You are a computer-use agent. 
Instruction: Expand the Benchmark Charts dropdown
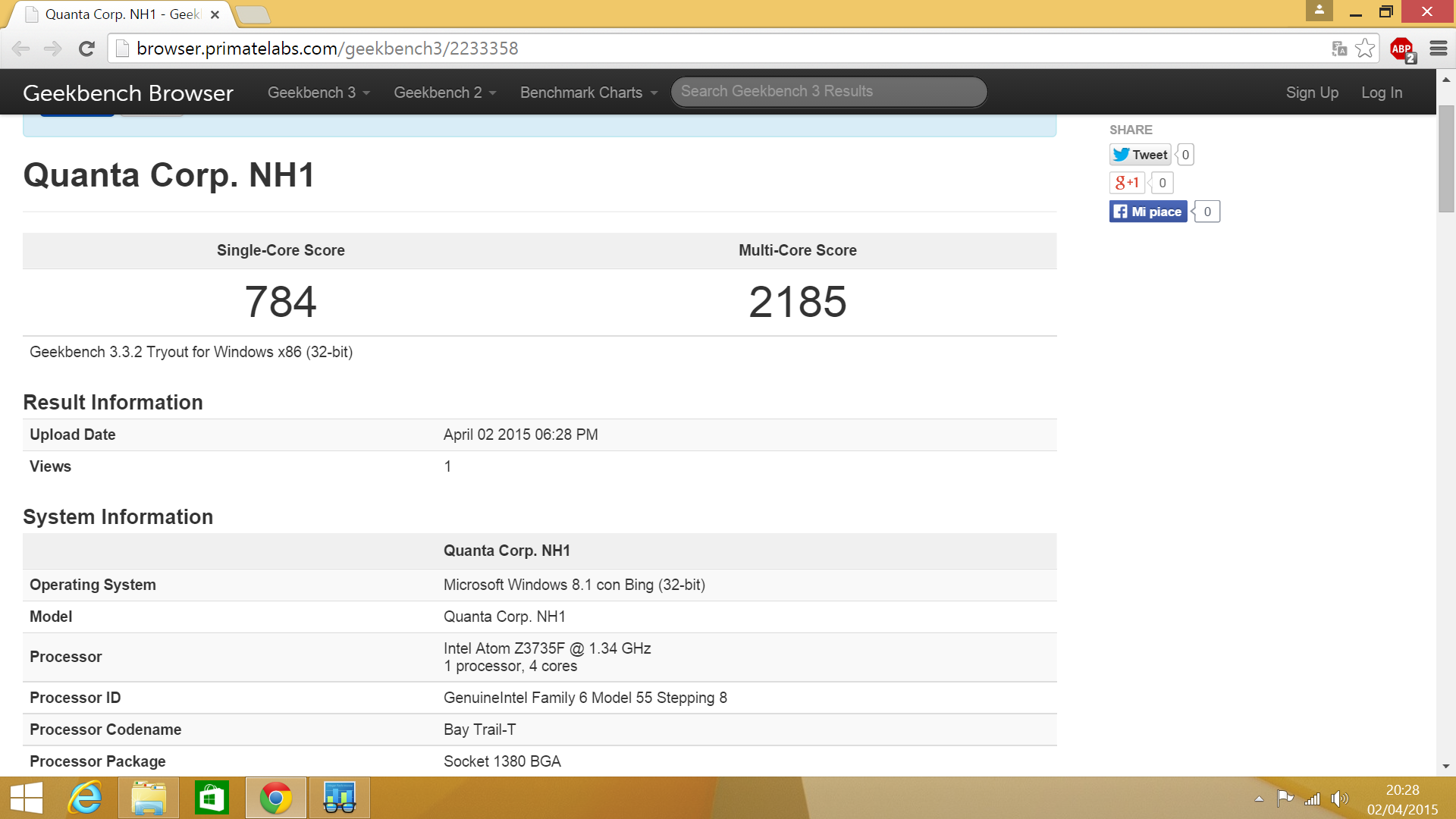click(588, 93)
